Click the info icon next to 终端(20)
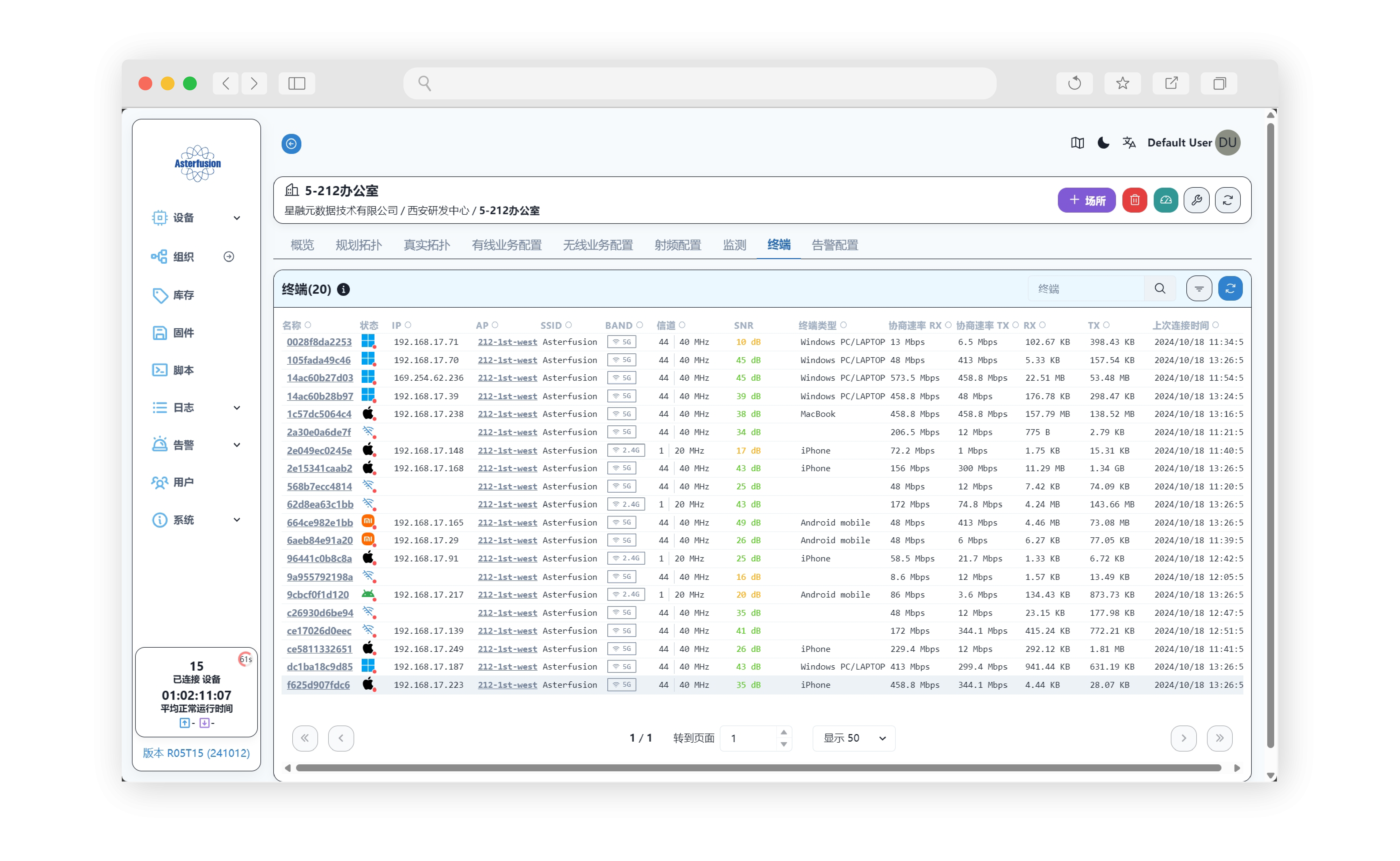The width and height of the screenshot is (1400, 861). click(343, 289)
